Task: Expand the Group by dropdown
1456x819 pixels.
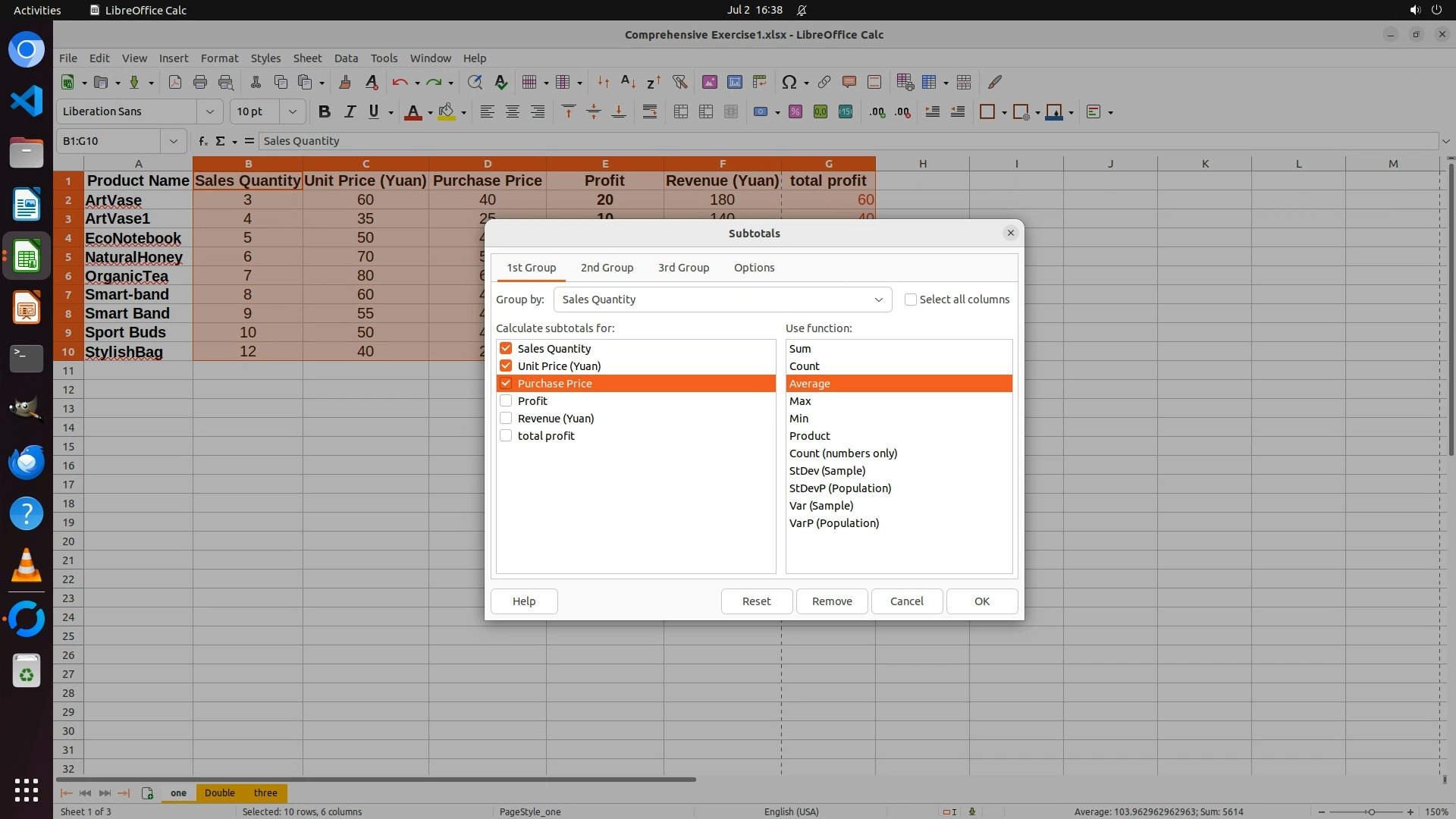Action: tap(878, 300)
